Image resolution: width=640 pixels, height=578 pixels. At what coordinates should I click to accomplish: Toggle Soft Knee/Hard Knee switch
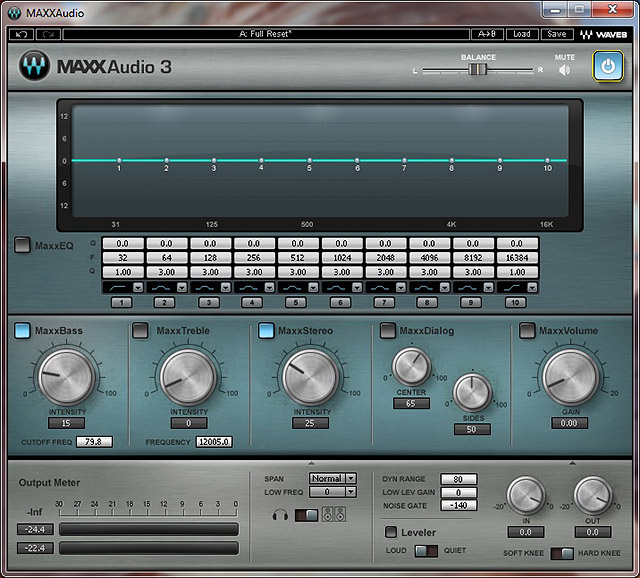click(x=562, y=553)
